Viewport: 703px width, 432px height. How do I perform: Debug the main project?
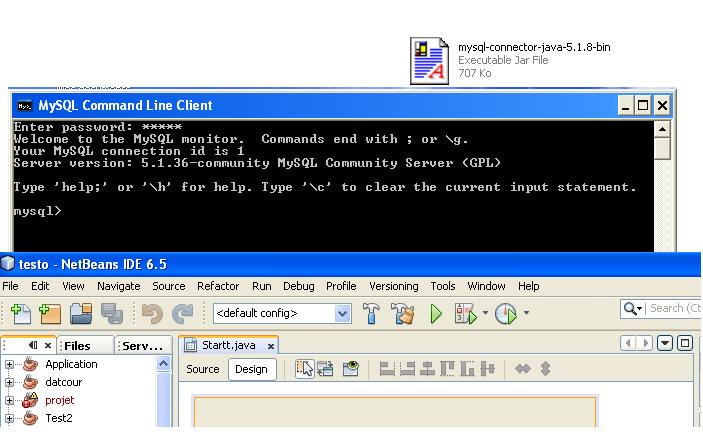click(x=465, y=313)
